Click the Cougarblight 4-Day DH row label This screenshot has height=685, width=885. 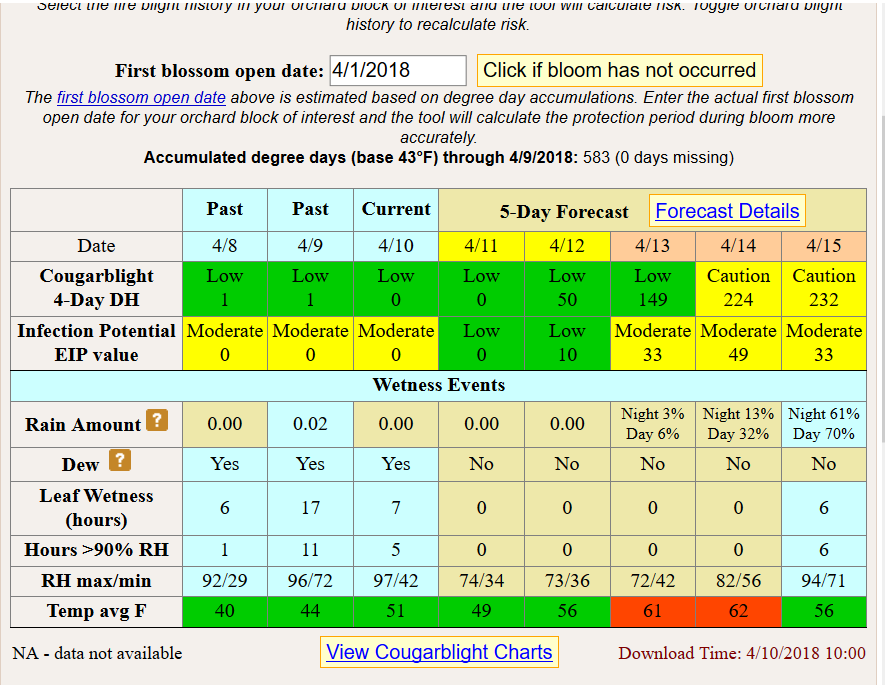96,288
